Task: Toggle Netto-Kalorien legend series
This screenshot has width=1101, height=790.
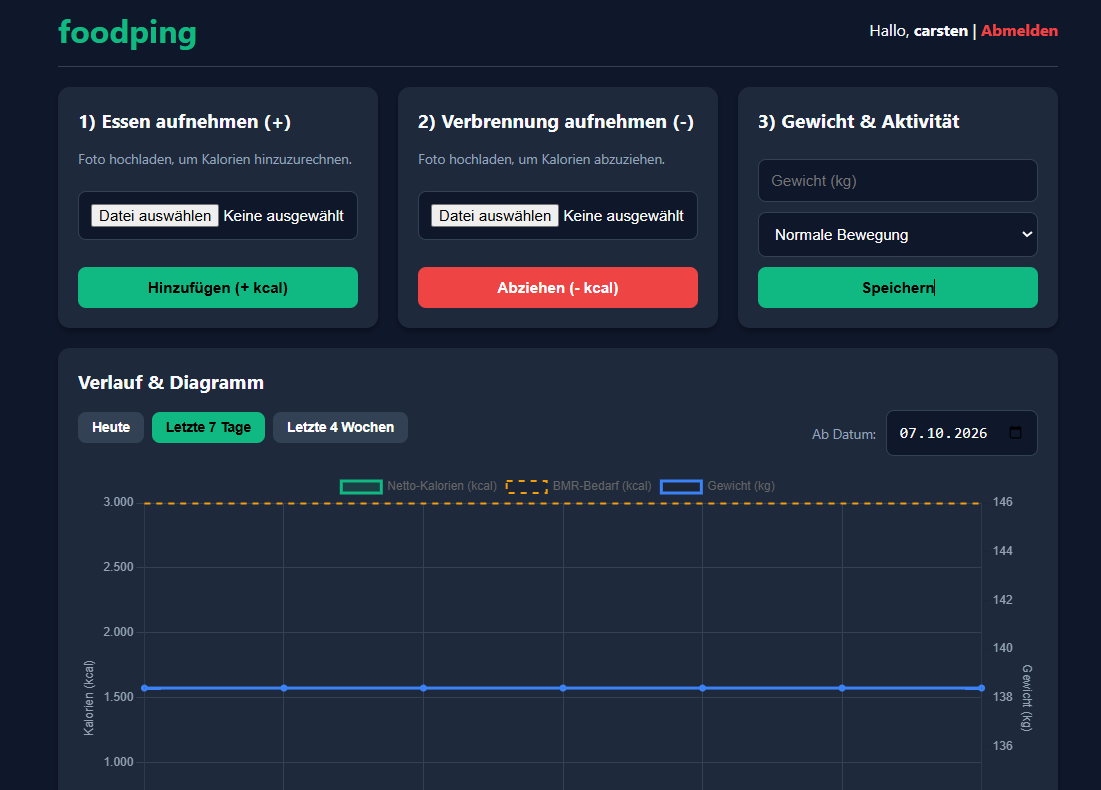Action: pyautogui.click(x=418, y=486)
